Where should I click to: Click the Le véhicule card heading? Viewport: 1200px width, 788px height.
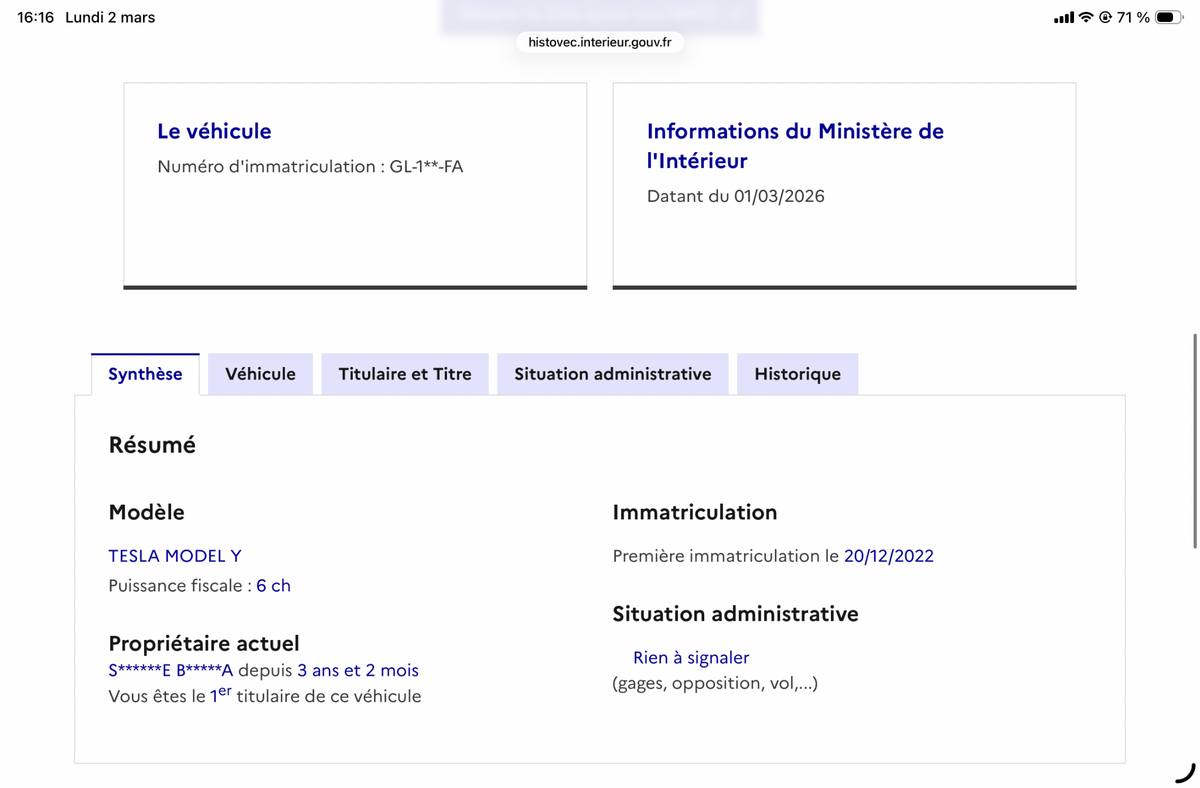(214, 131)
